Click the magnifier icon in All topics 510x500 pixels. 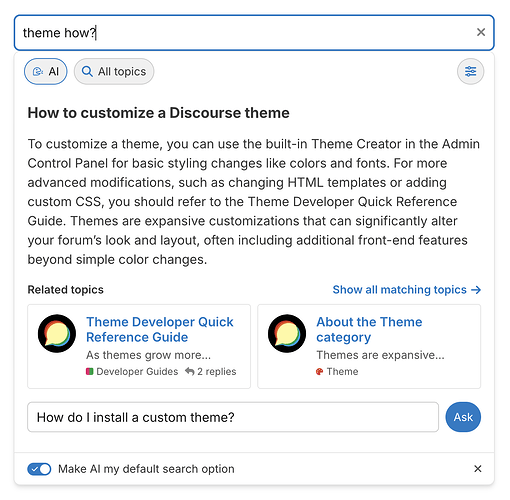coord(87,71)
